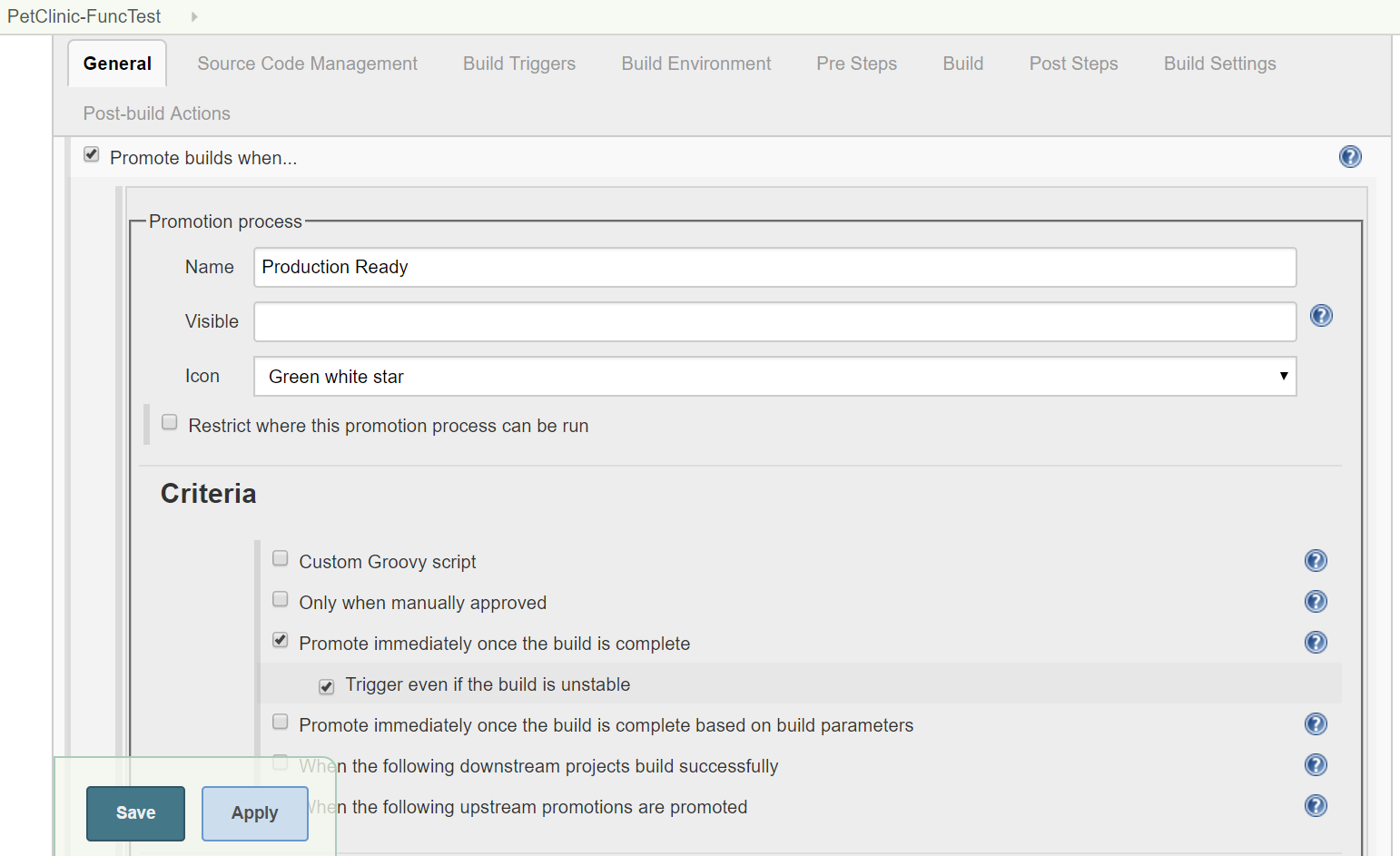
Task: Click the Criteria heading text
Action: click(209, 494)
